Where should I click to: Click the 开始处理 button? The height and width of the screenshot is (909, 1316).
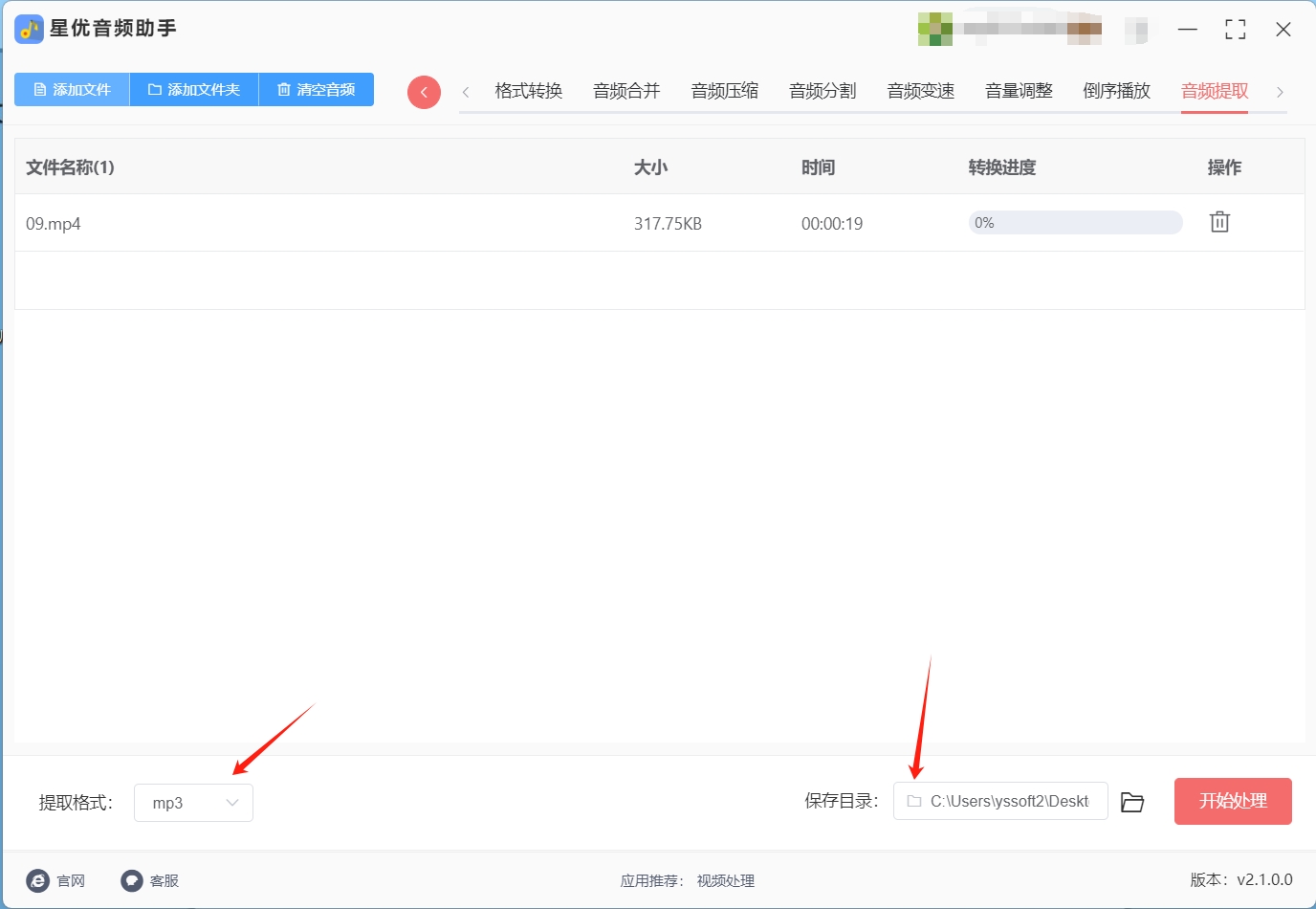pyautogui.click(x=1233, y=801)
